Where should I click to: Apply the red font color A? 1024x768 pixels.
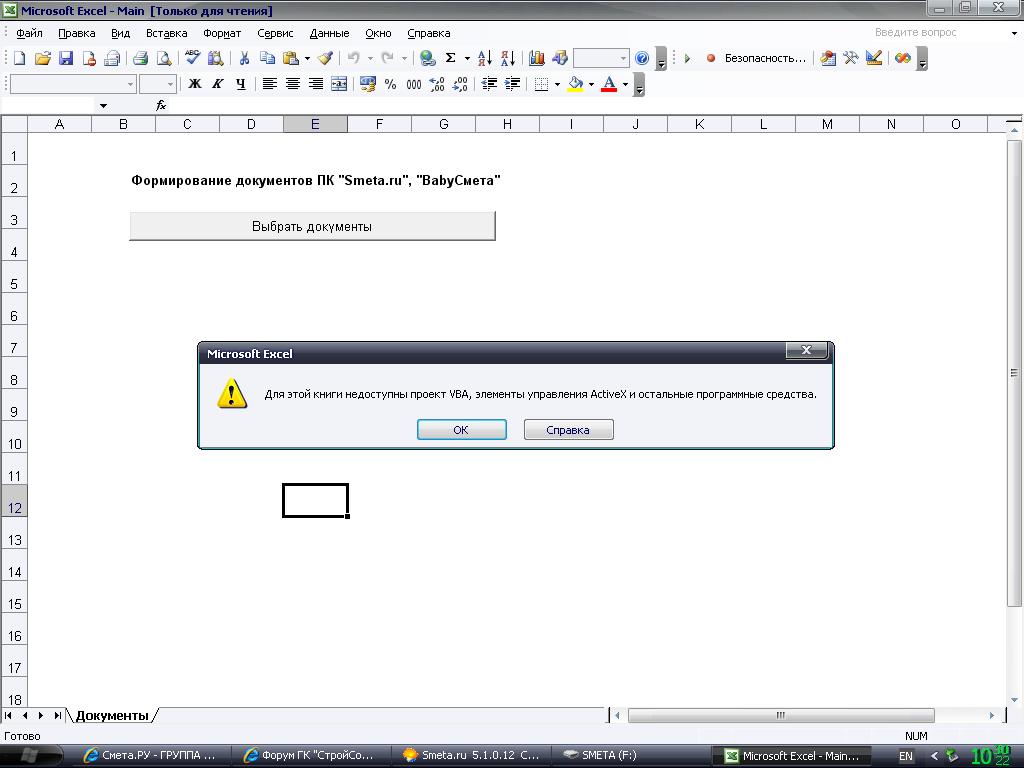(609, 84)
